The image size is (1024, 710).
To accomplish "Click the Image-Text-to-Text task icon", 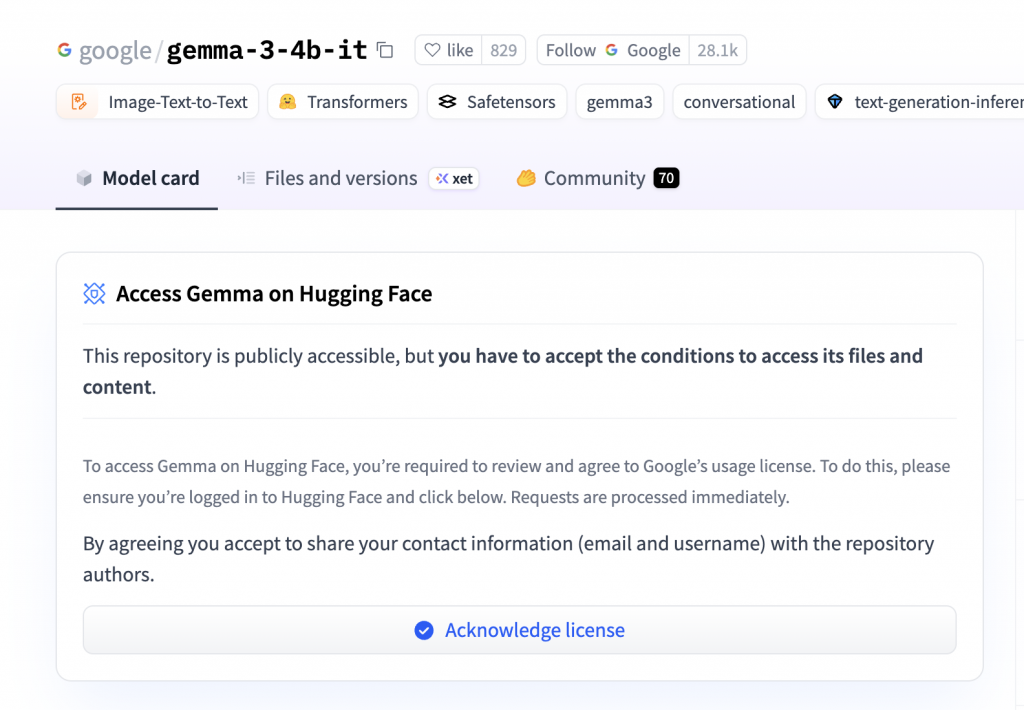I will (78, 102).
